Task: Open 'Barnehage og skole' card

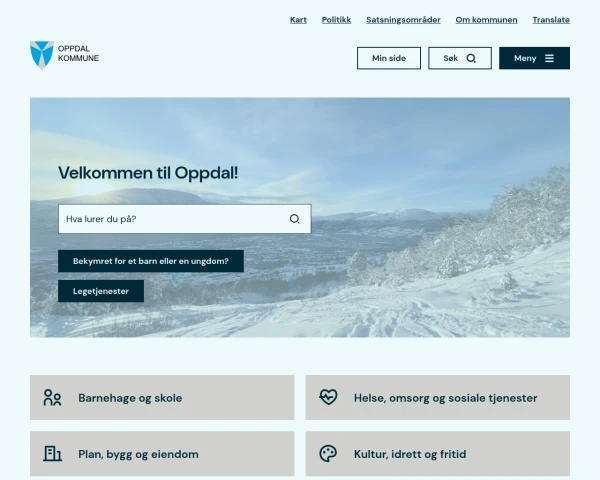Action: point(162,398)
